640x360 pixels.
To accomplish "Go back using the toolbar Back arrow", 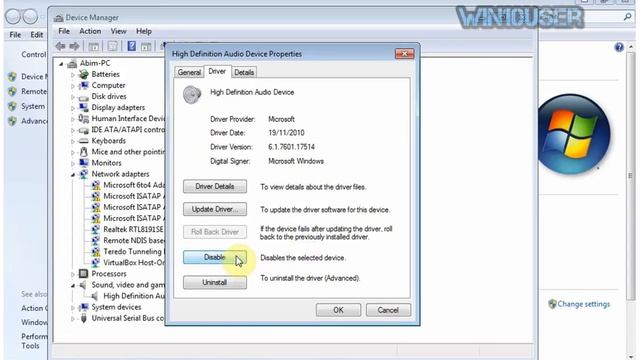I will tap(60, 46).
